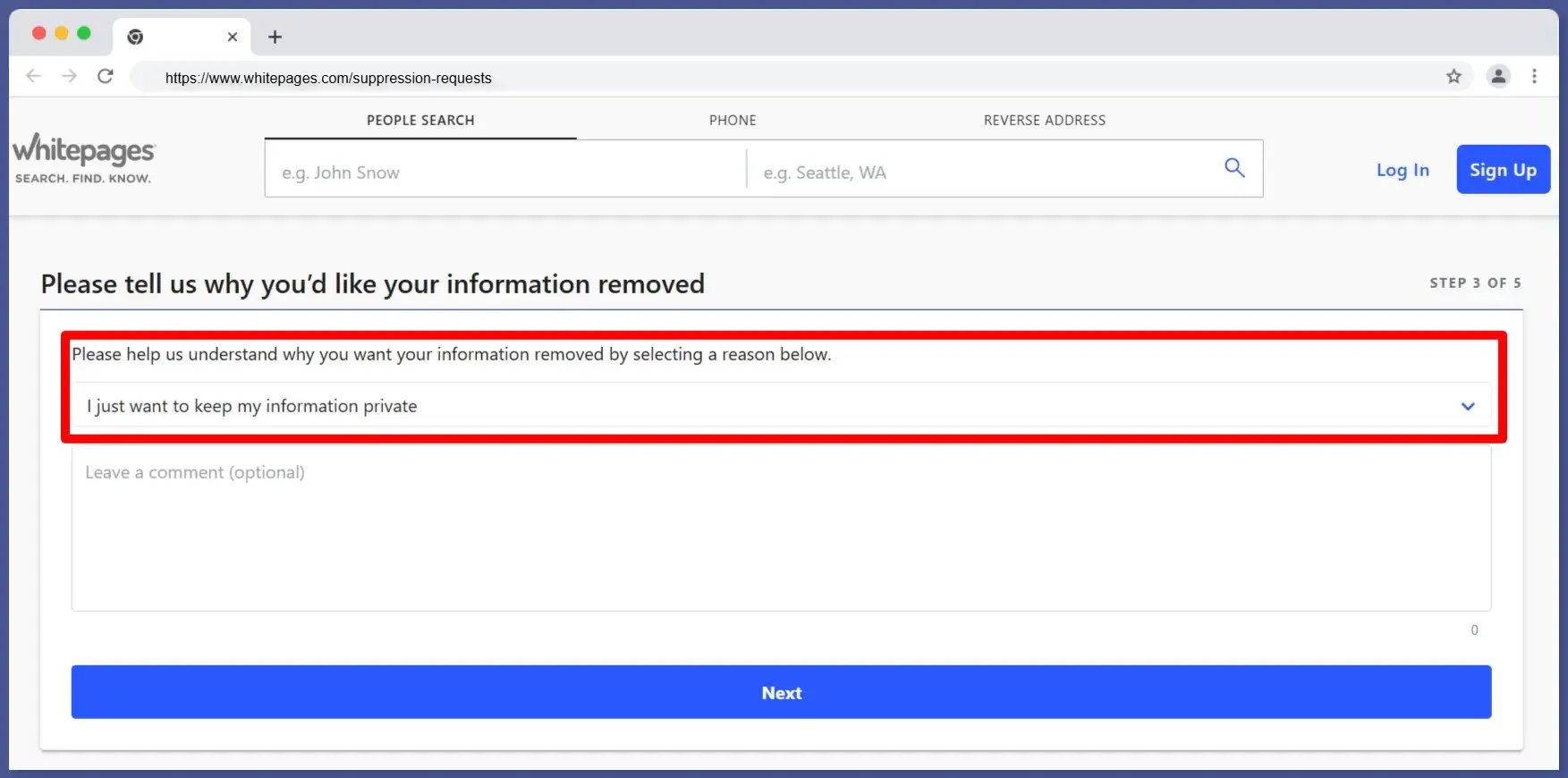This screenshot has height=778, width=1568.
Task: Open a new tab with the plus icon
Action: [275, 37]
